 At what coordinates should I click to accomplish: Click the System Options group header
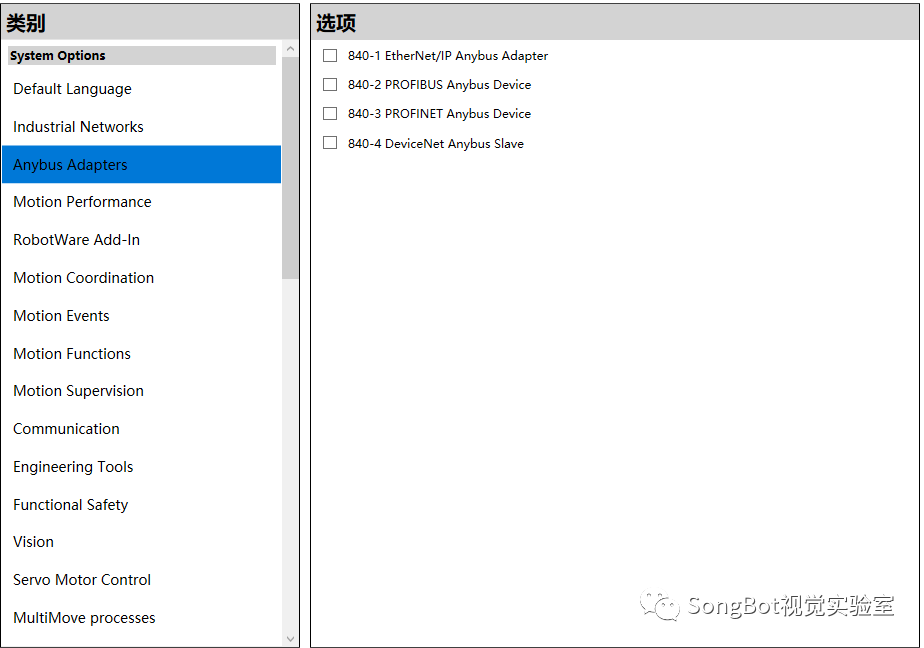(142, 55)
